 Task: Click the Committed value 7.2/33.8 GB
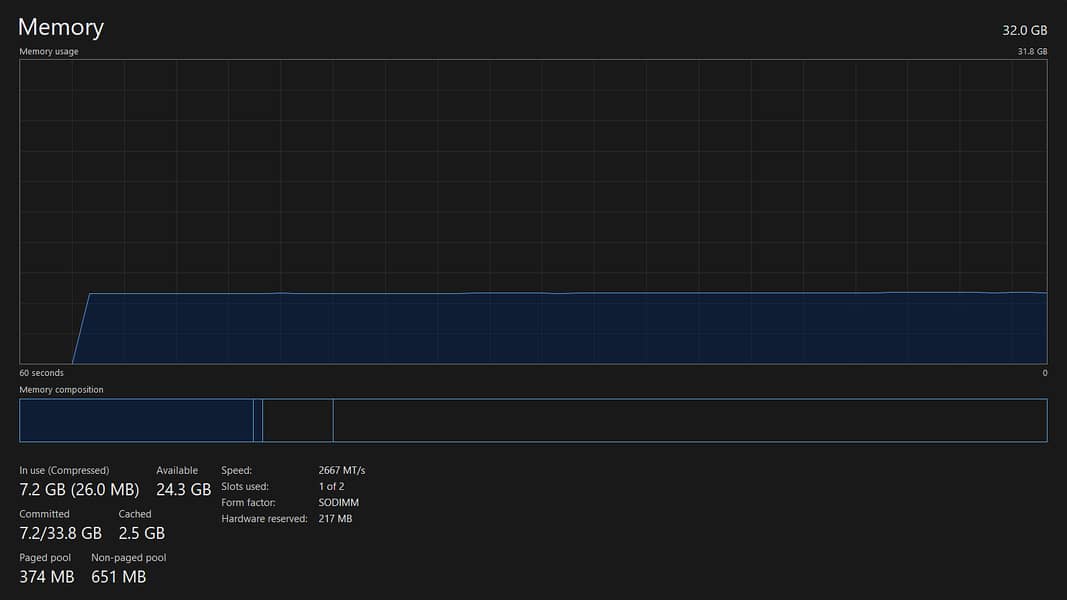pos(60,533)
